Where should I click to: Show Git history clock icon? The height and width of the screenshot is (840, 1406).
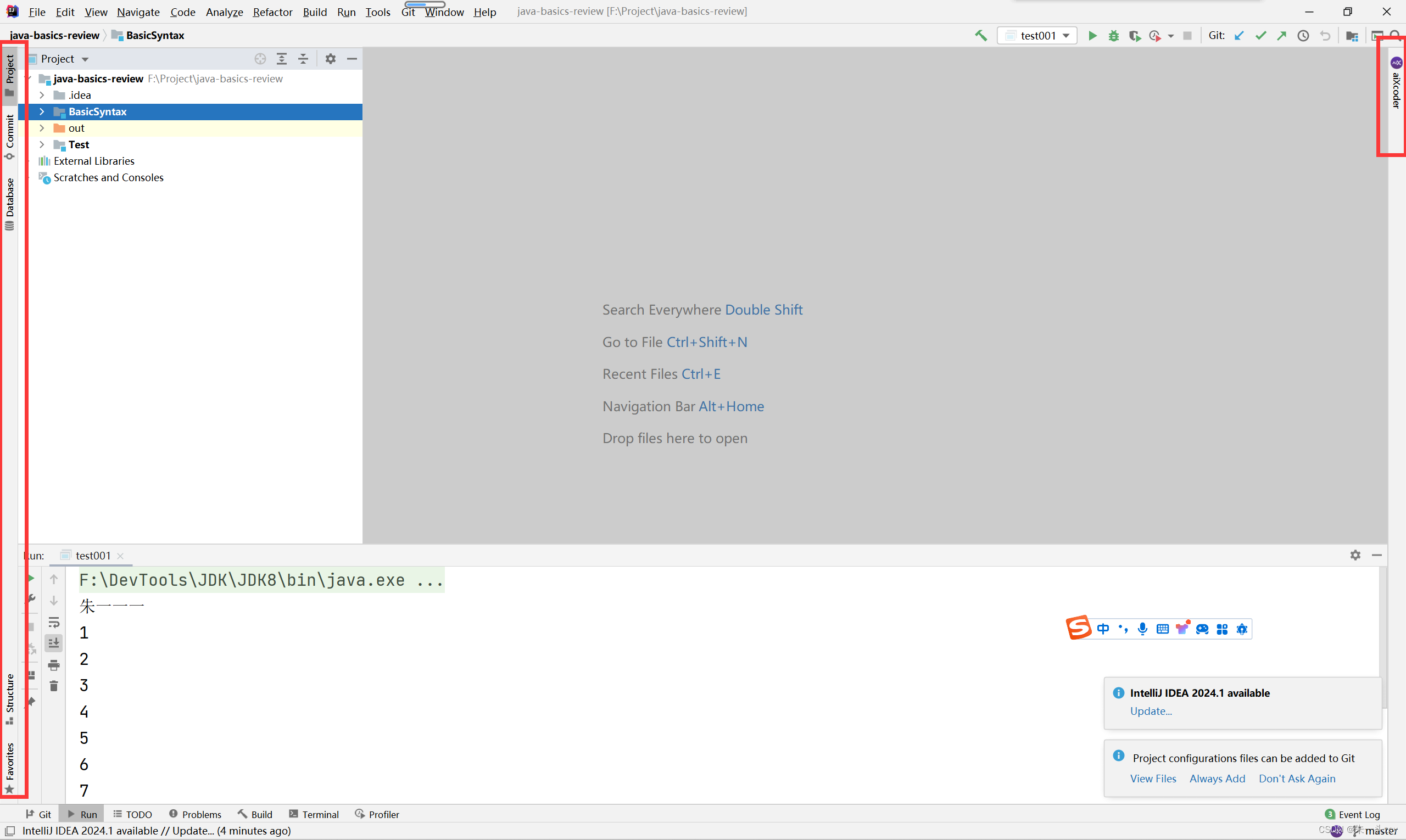click(x=1303, y=36)
